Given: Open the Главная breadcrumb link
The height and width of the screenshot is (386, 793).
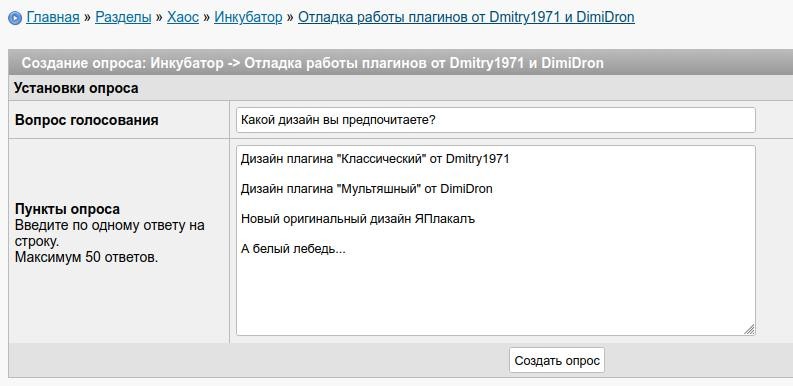Looking at the screenshot, I should click(53, 18).
